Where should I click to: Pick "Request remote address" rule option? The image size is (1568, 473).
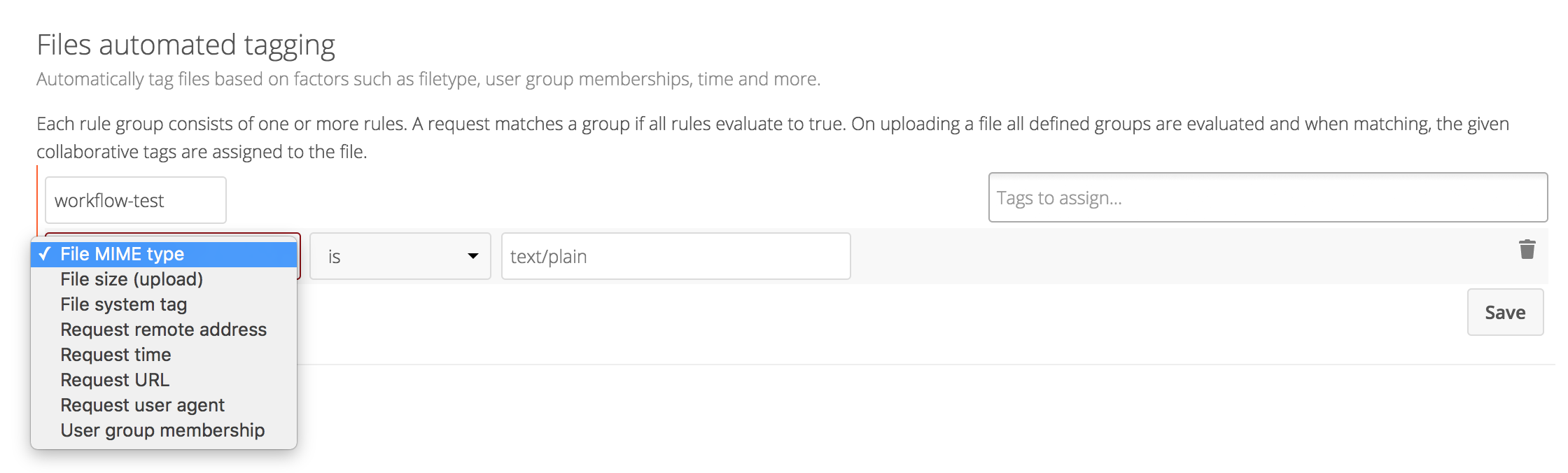[x=163, y=330]
